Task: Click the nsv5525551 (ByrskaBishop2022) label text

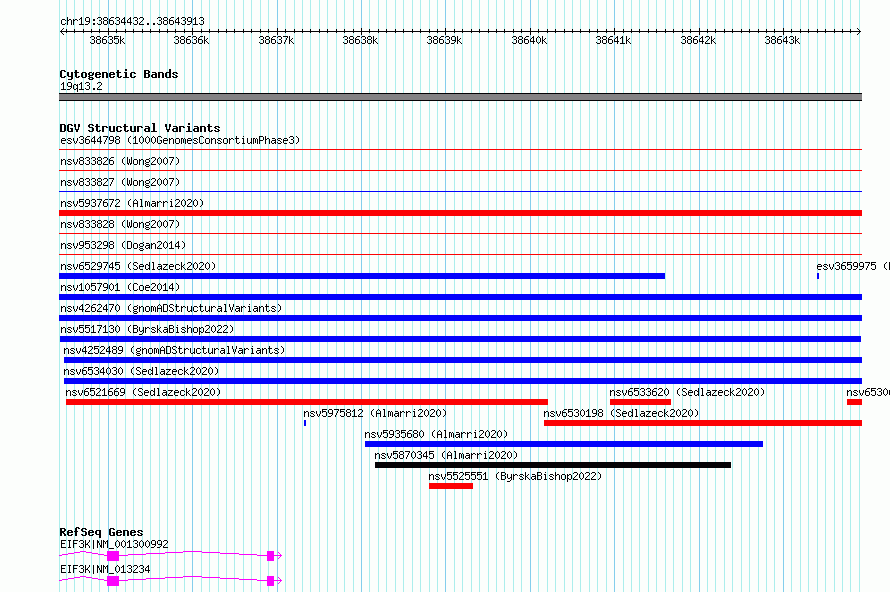Action: pos(515,476)
